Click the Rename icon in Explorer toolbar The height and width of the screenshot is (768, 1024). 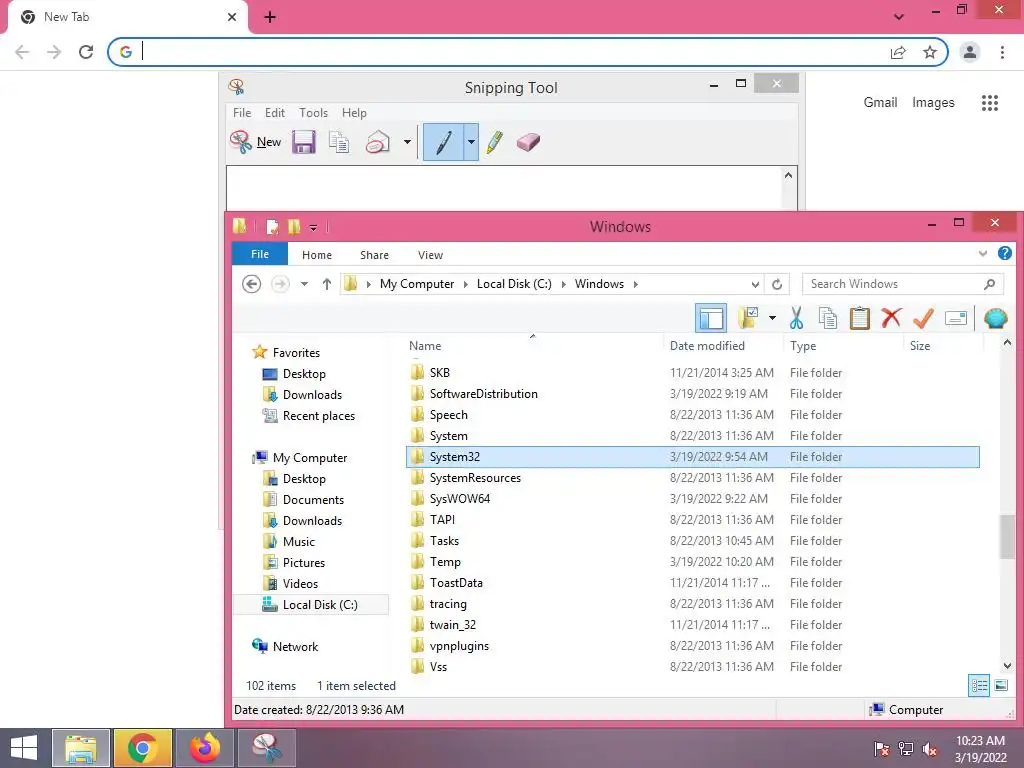tap(955, 318)
